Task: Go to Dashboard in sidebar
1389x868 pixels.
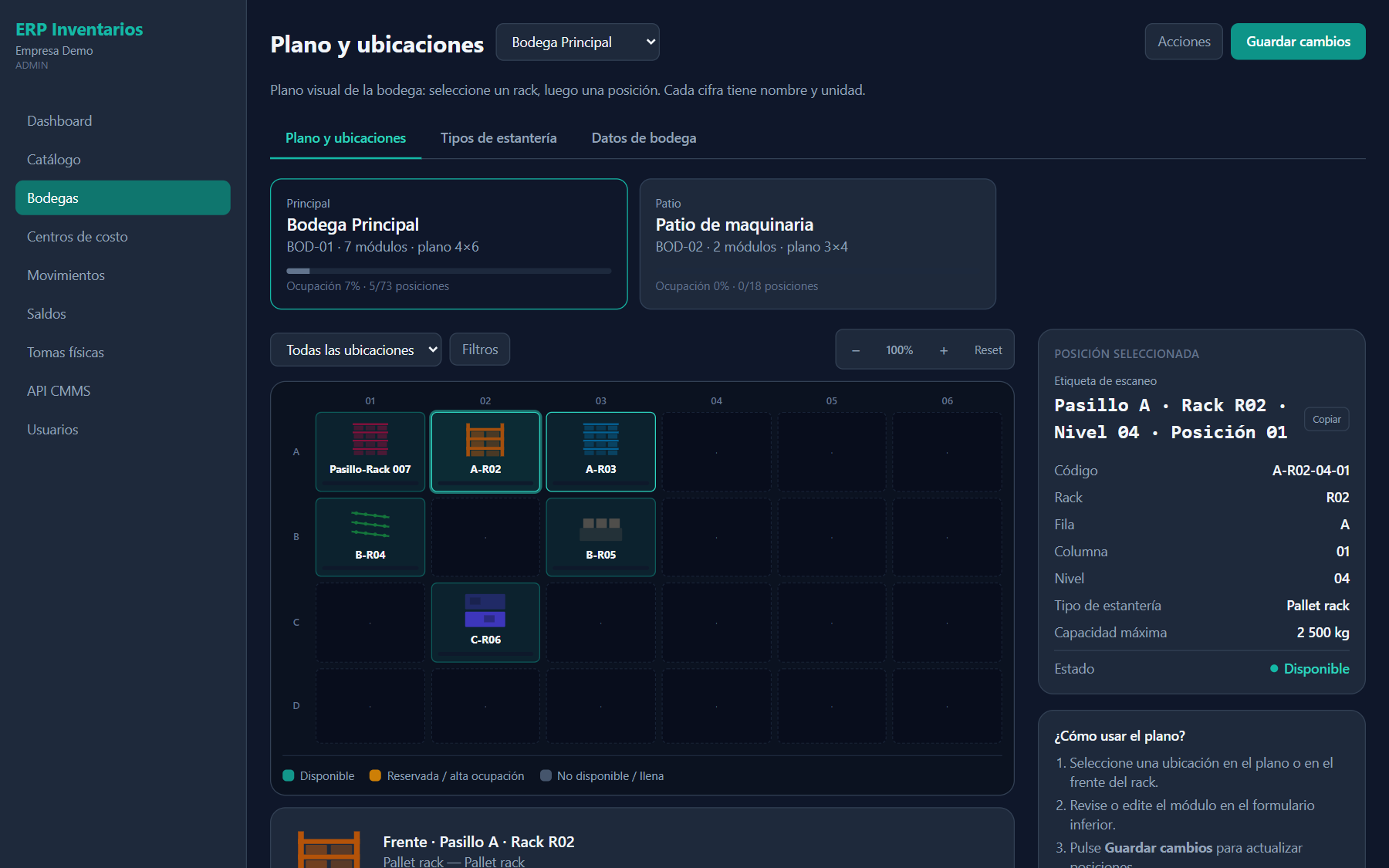Action: pyautogui.click(x=123, y=121)
